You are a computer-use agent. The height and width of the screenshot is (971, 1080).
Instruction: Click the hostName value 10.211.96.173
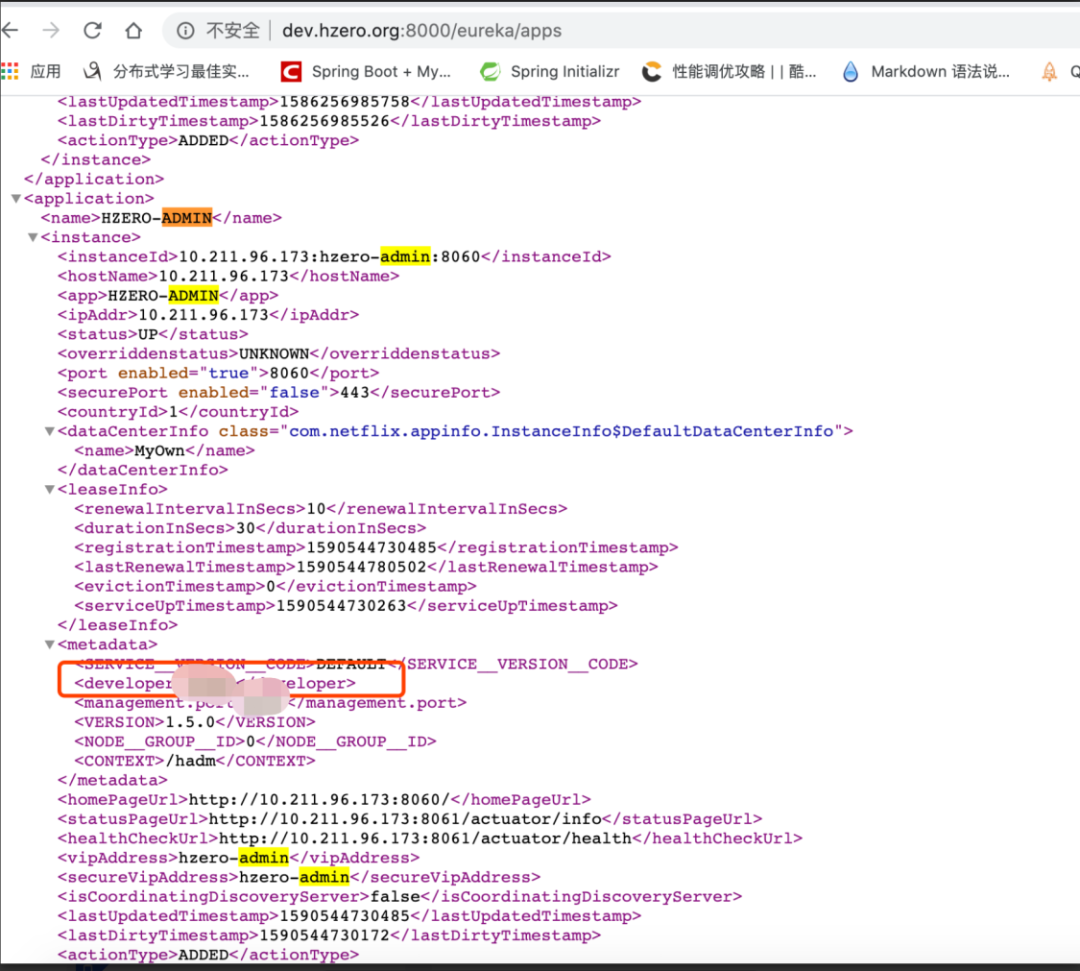tap(223, 276)
